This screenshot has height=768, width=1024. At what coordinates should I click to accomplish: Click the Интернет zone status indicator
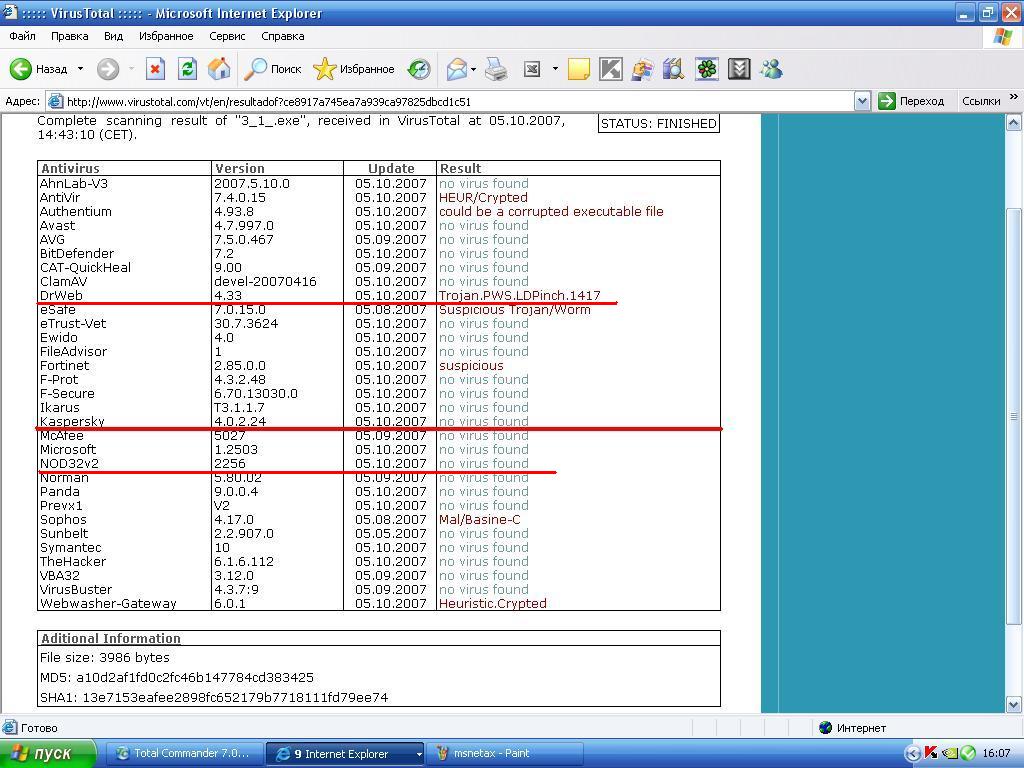pyautogui.click(x=852, y=728)
